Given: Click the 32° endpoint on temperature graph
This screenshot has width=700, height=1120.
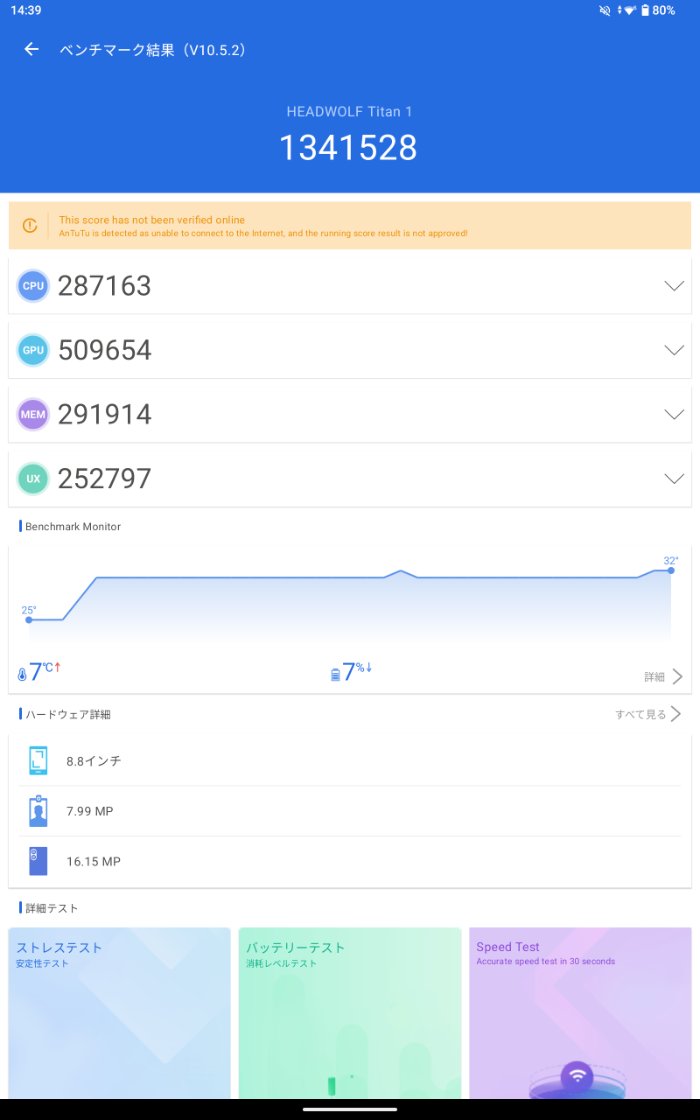Looking at the screenshot, I should (x=671, y=570).
